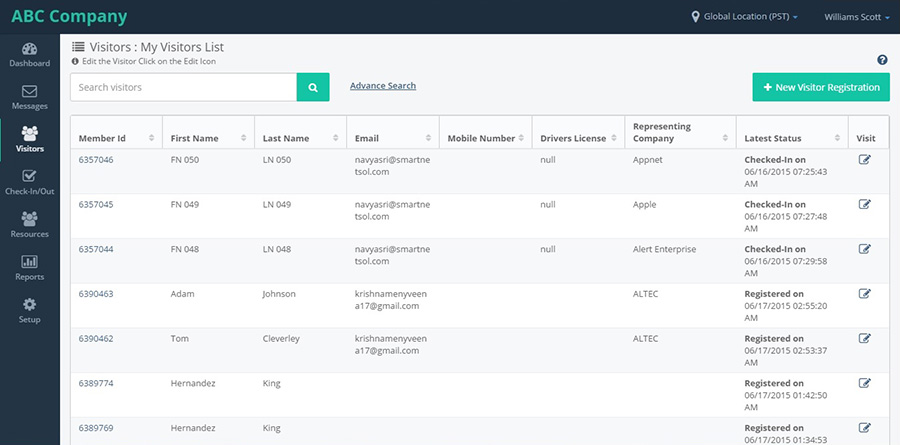Open the Global Location (PST) dropdown
The image size is (900, 445).
coord(744,17)
